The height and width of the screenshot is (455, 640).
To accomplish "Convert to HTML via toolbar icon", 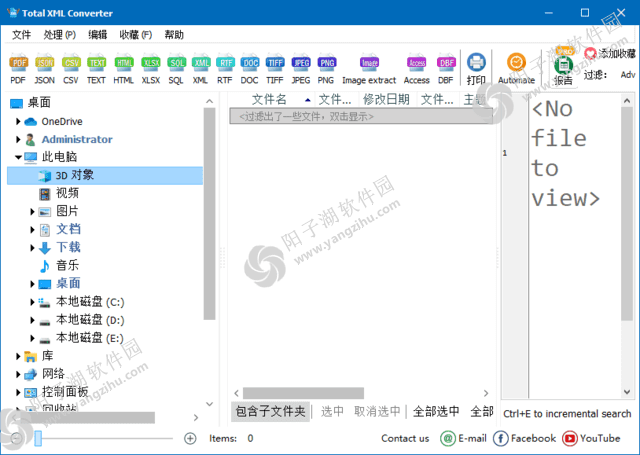I will coord(124,69).
